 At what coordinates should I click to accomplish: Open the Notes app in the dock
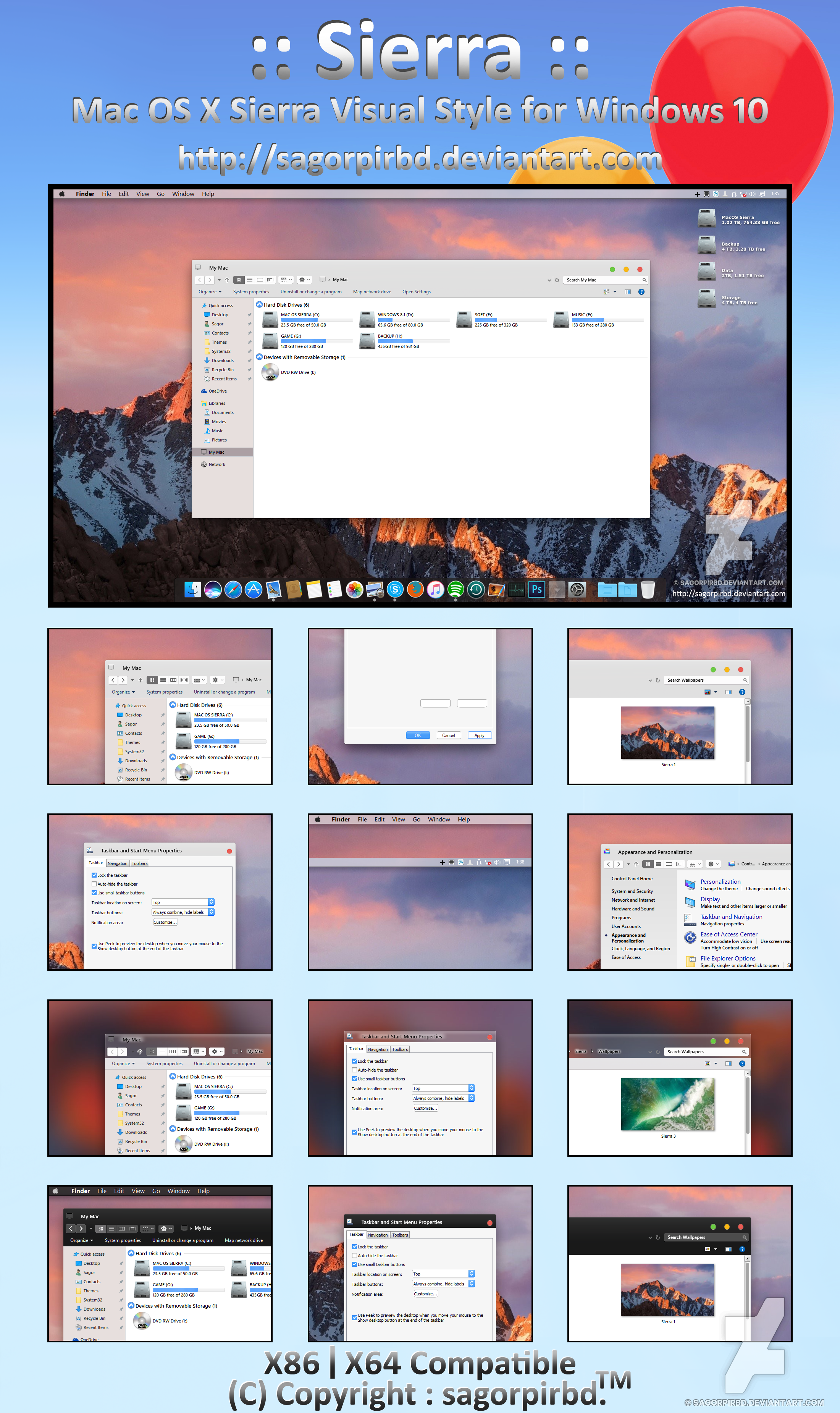point(314,589)
